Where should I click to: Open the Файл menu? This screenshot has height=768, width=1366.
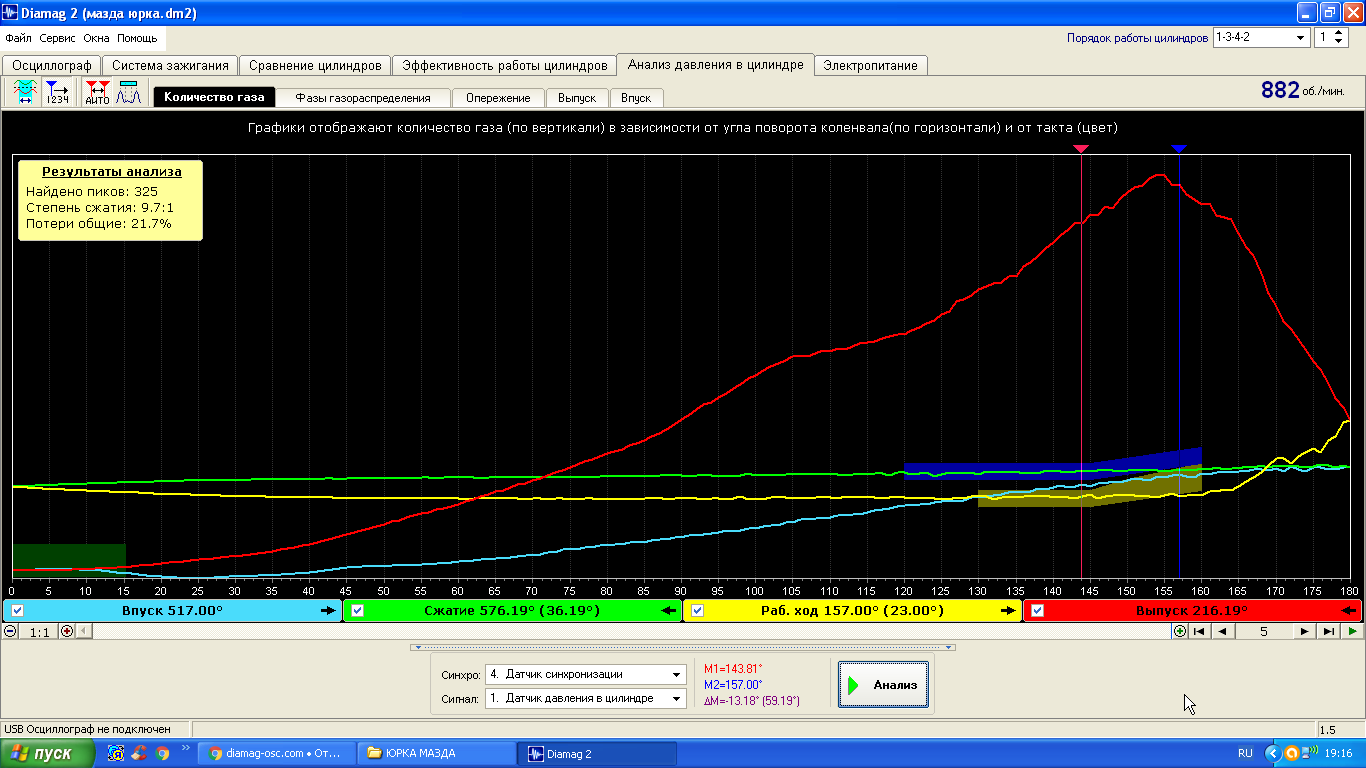tap(19, 38)
